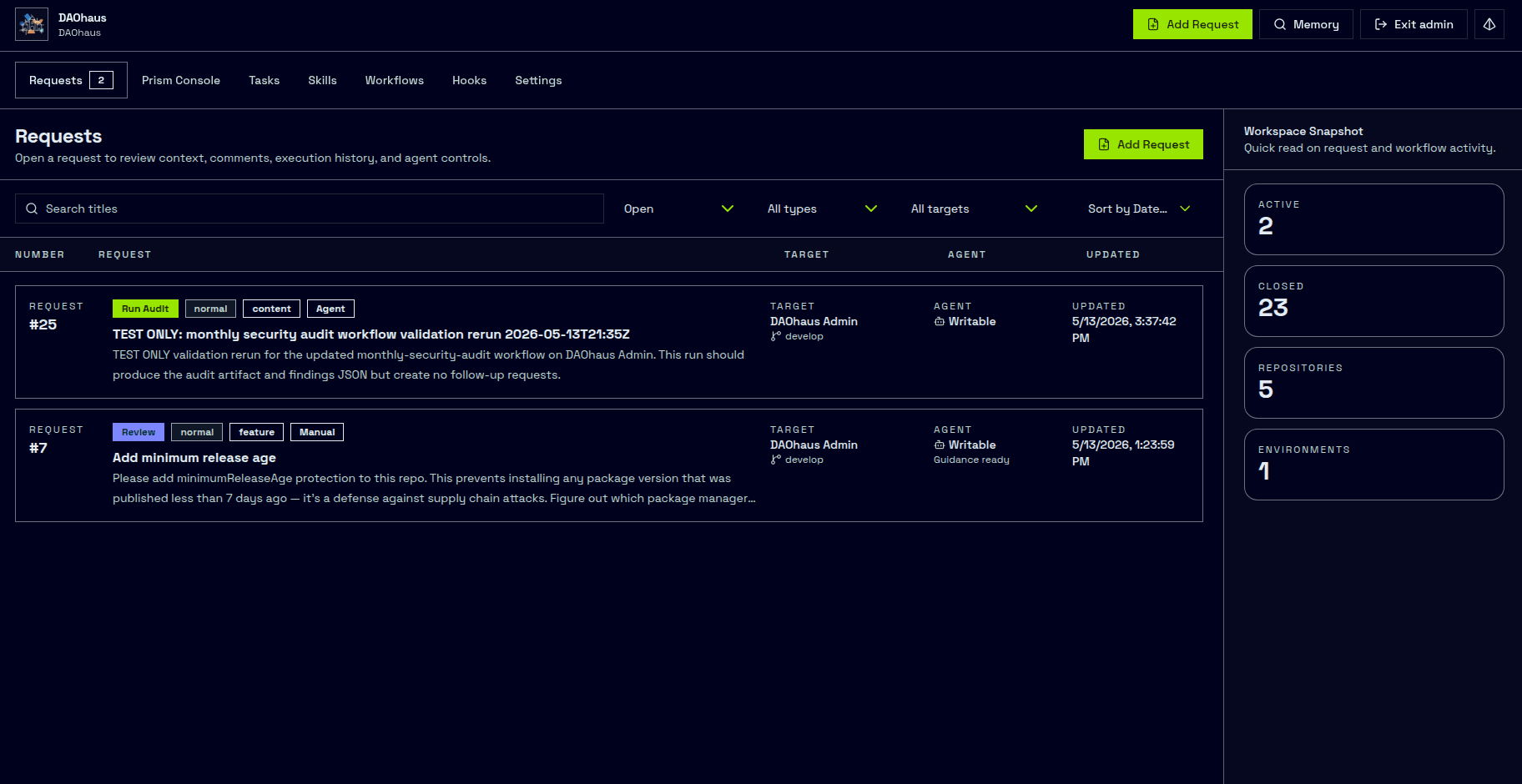The image size is (1522, 784).
Task: Click request number #25
Action: tap(43, 324)
